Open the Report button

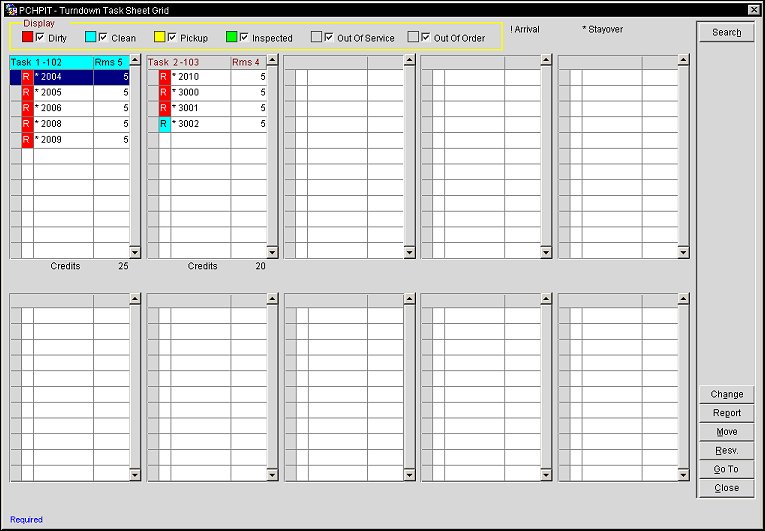pos(726,413)
